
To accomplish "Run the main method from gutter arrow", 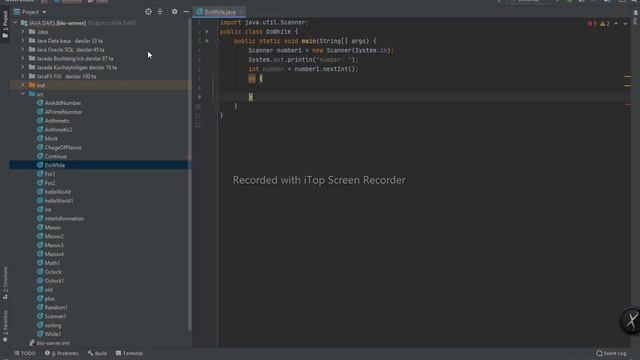I will 207,41.
